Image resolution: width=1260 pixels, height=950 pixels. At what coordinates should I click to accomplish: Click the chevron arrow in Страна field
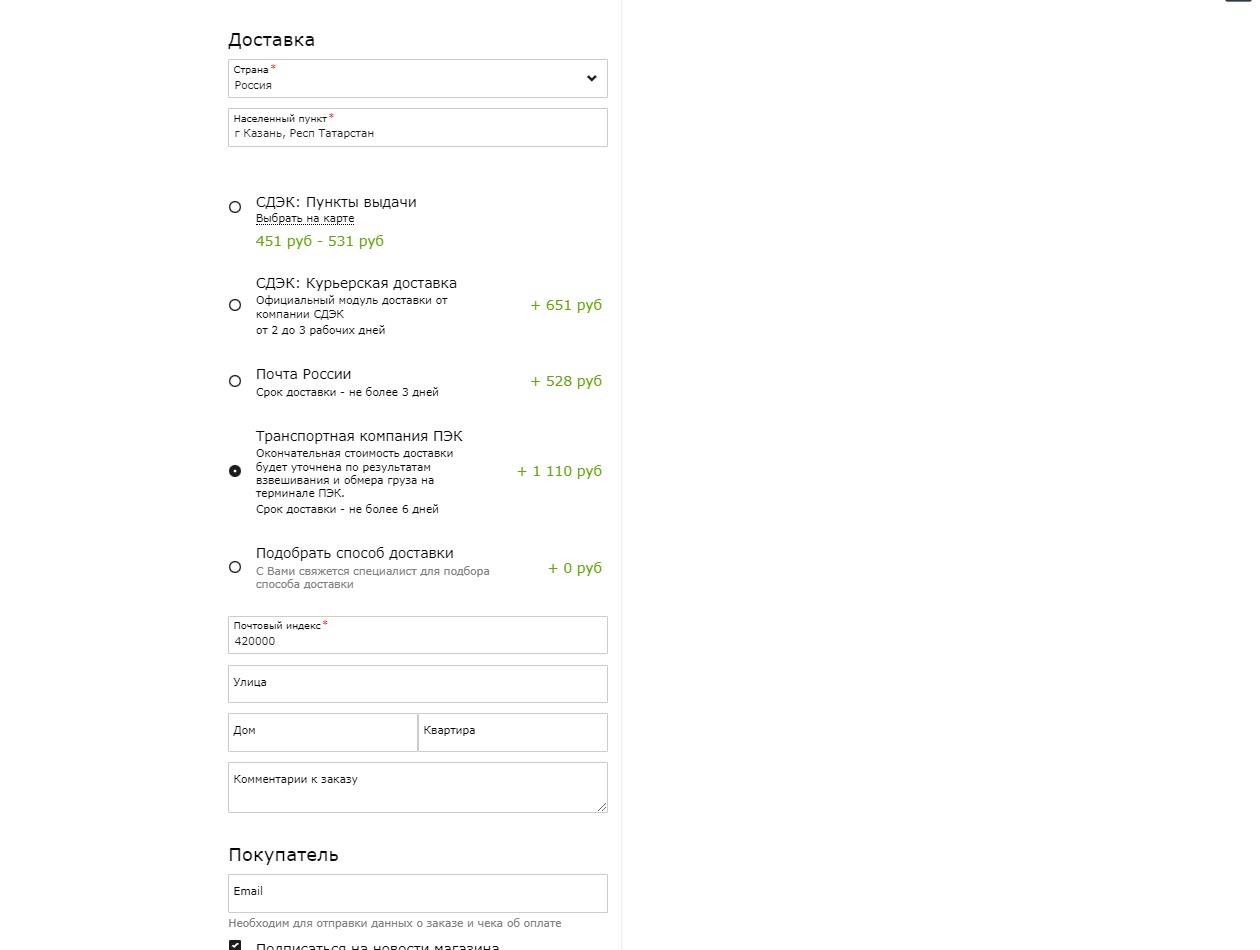point(591,79)
